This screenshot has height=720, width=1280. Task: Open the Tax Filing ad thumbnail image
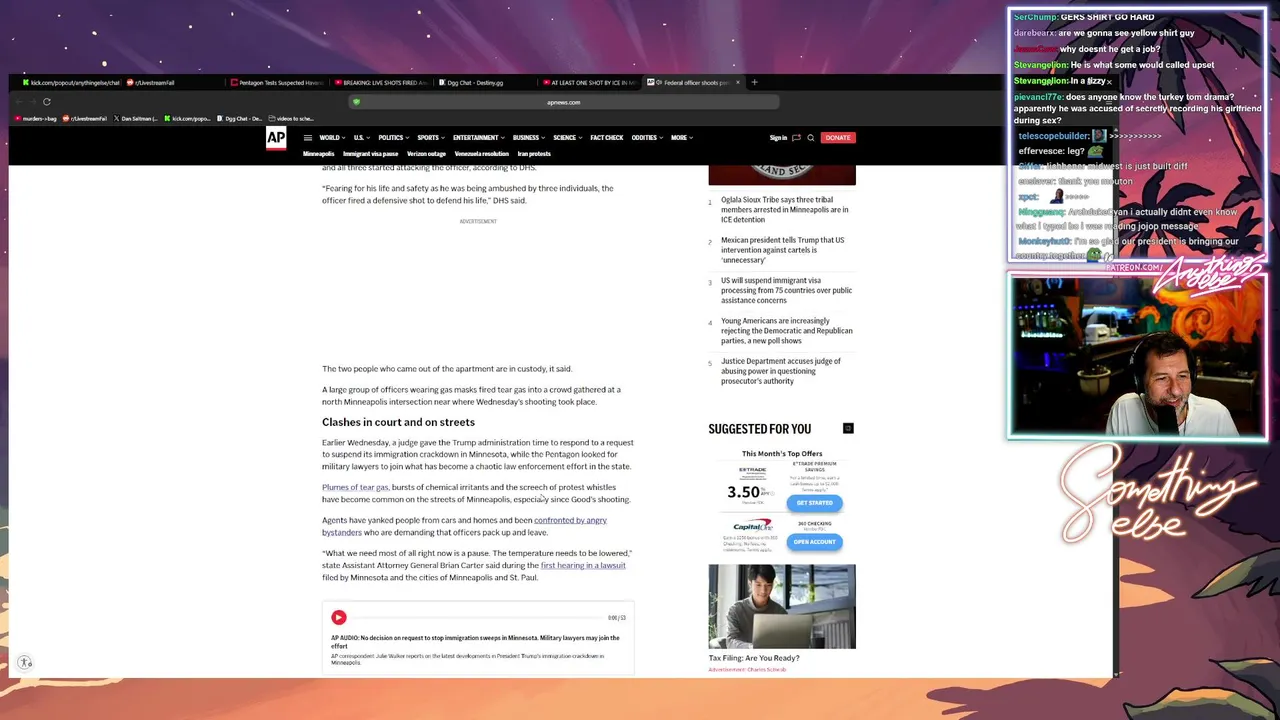pyautogui.click(x=782, y=607)
